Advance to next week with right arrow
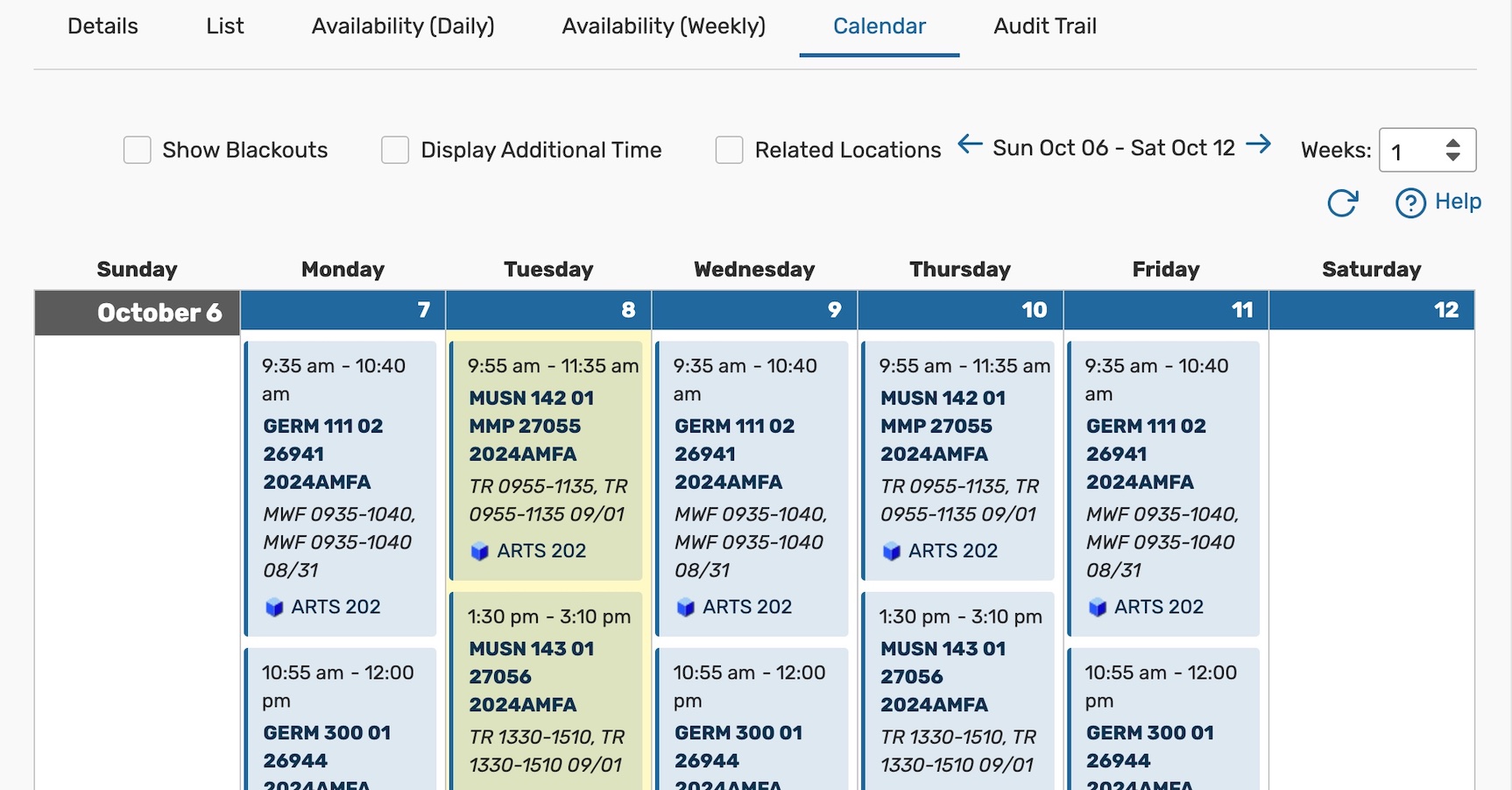Screen dimensions: 1512x790 1259,145
